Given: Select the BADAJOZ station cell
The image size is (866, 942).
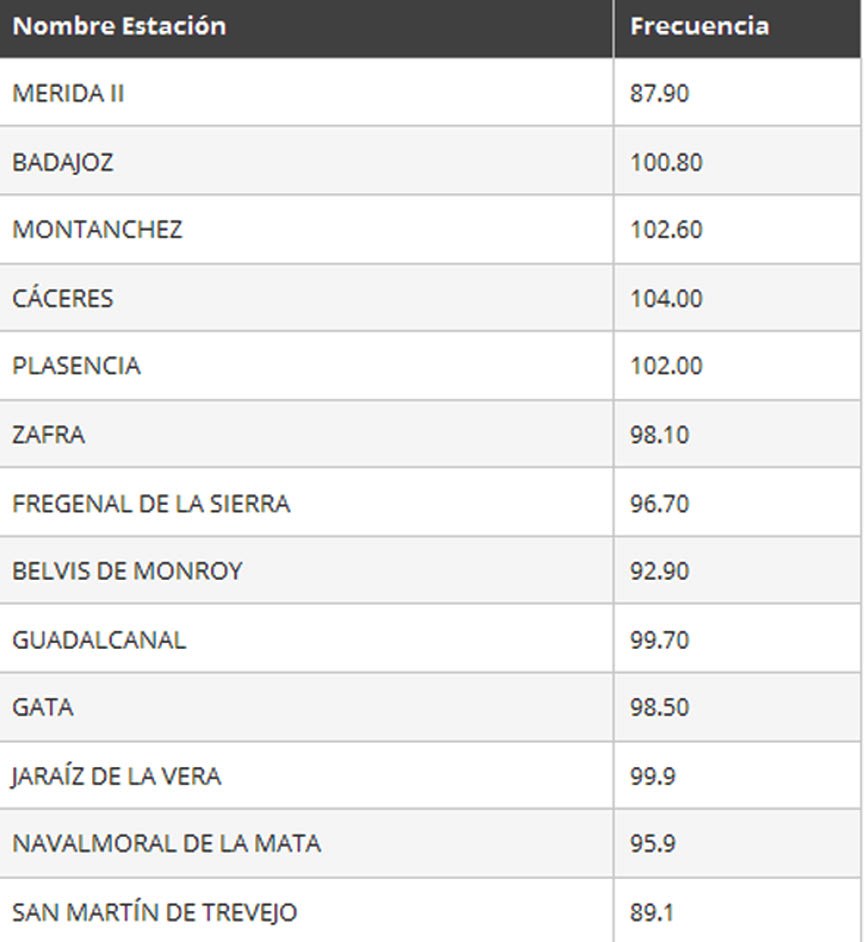Looking at the screenshot, I should pos(306,161).
